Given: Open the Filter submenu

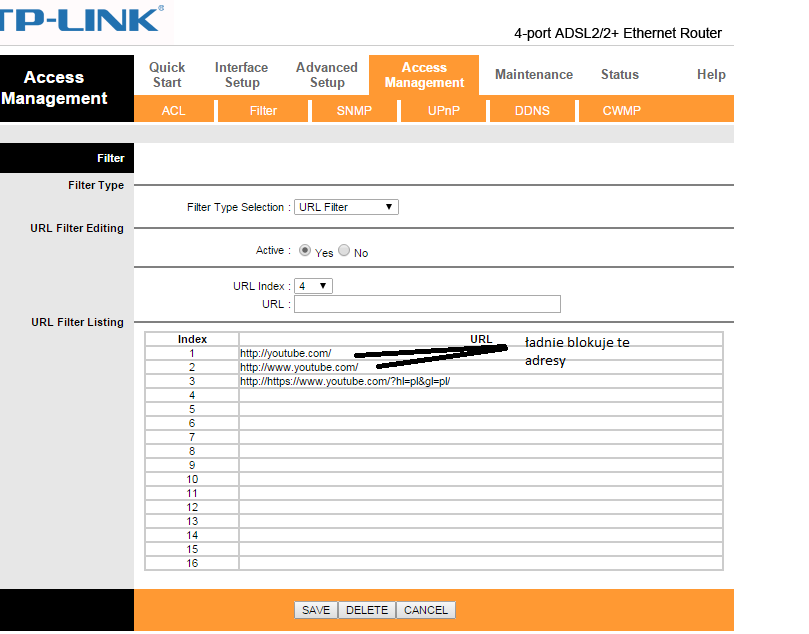Looking at the screenshot, I should (x=263, y=110).
